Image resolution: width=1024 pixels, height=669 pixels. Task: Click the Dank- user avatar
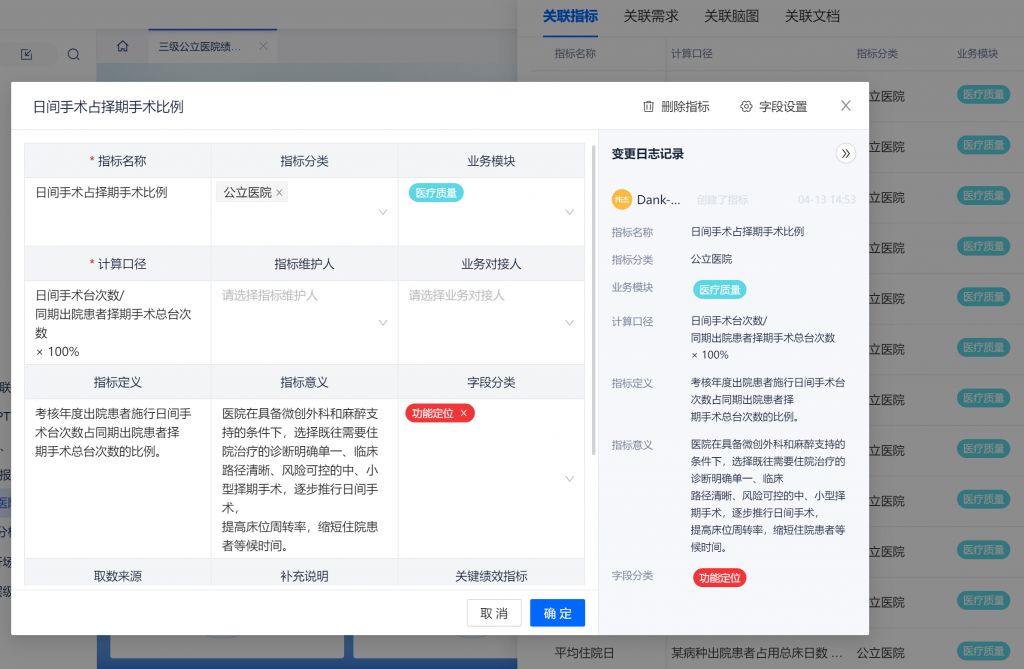622,199
